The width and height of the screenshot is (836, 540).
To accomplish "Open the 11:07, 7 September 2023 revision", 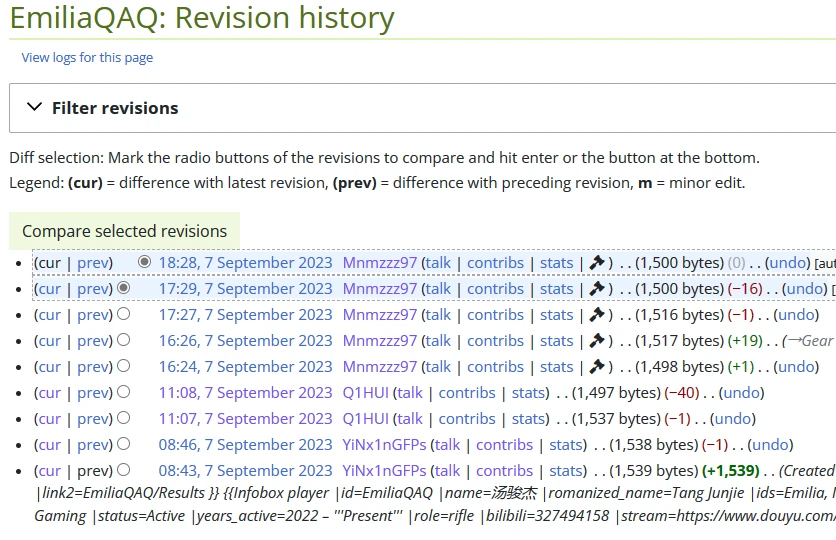I will pyautogui.click(x=245, y=419).
